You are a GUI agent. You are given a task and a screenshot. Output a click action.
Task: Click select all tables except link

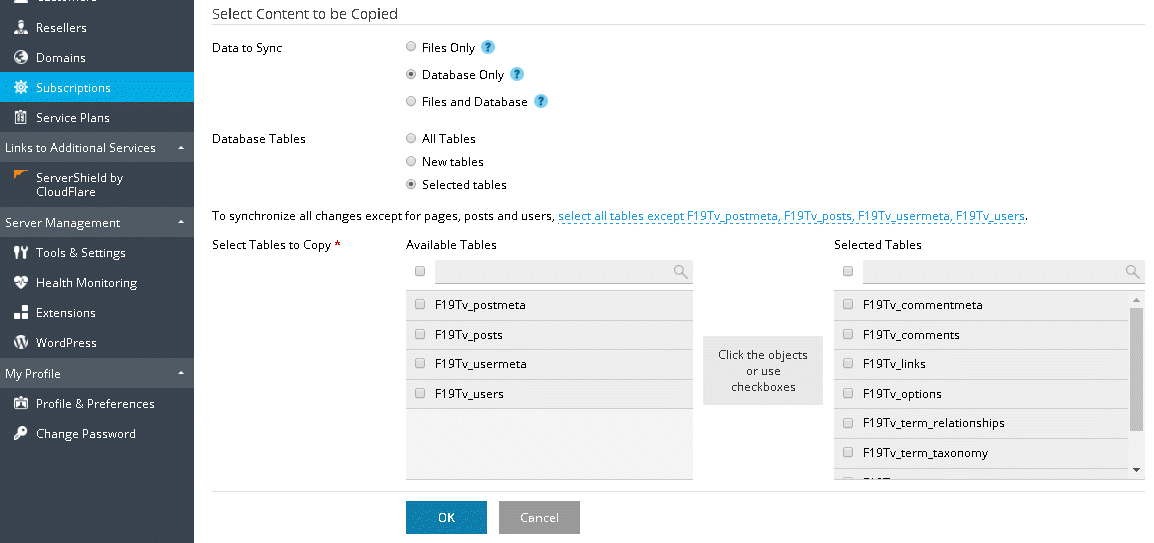[x=792, y=215]
